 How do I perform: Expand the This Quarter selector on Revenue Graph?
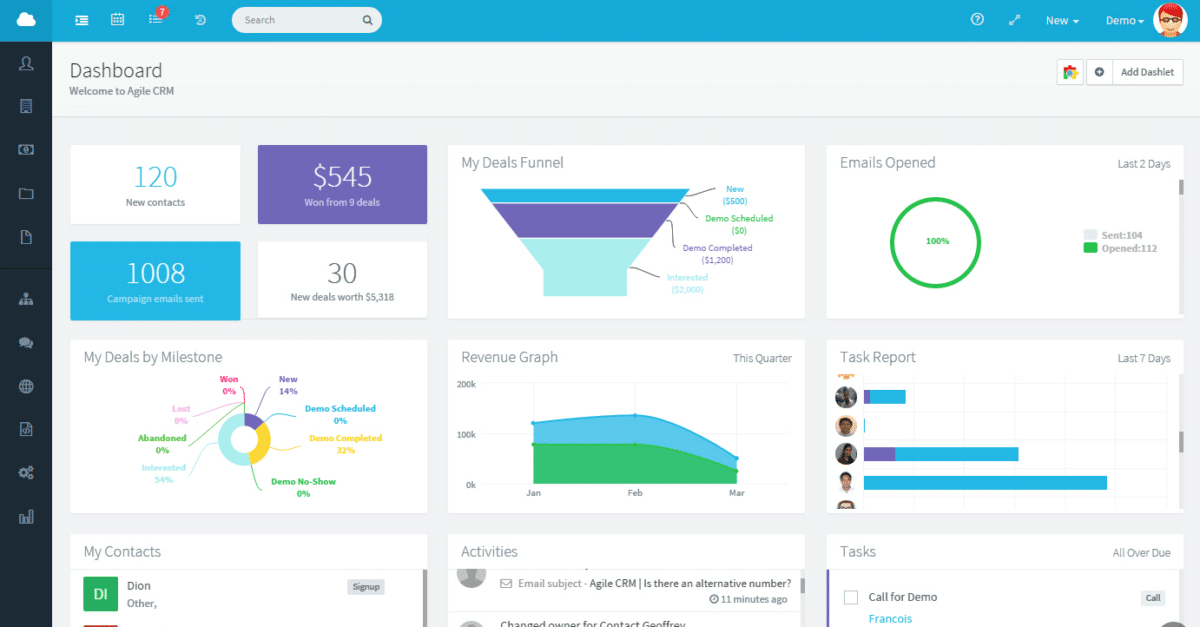[762, 357]
